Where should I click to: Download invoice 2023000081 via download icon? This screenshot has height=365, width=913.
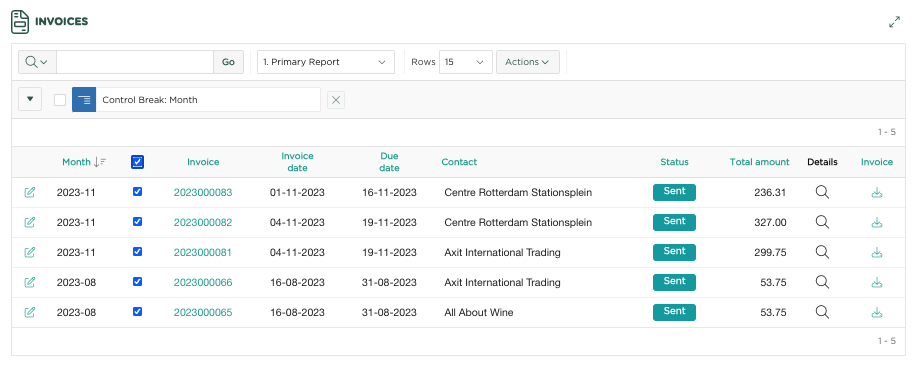tap(876, 252)
